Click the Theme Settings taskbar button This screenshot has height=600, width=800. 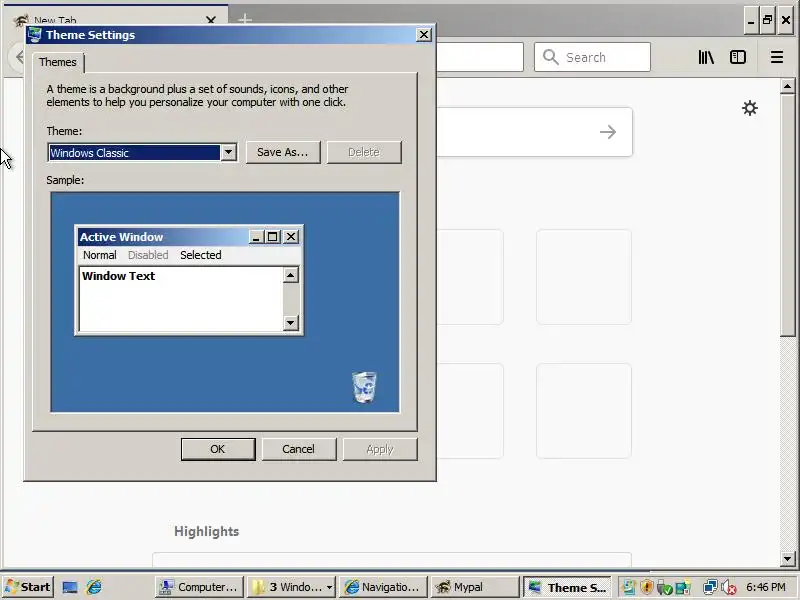pos(567,587)
